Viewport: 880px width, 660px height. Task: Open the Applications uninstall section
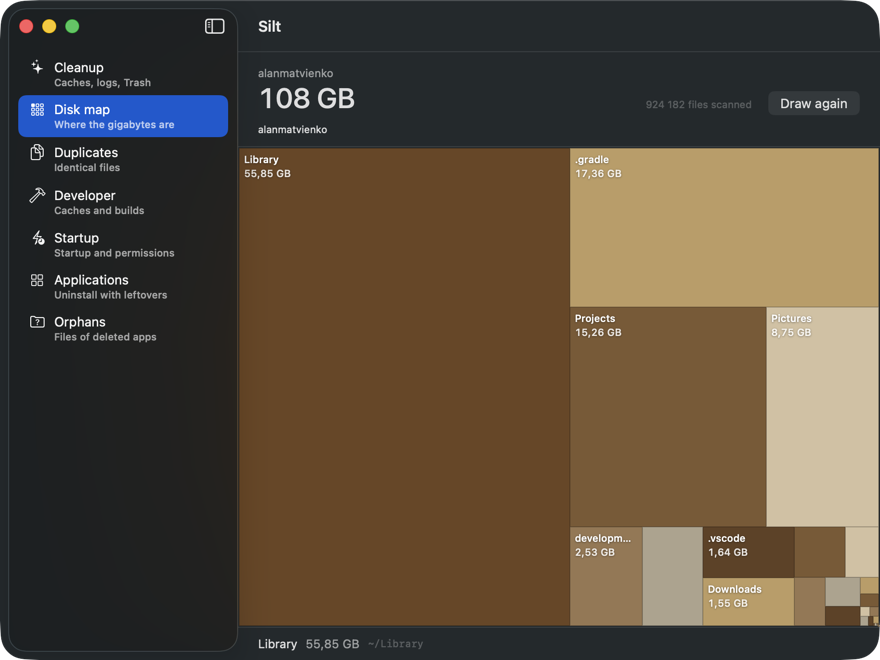pyautogui.click(x=123, y=287)
